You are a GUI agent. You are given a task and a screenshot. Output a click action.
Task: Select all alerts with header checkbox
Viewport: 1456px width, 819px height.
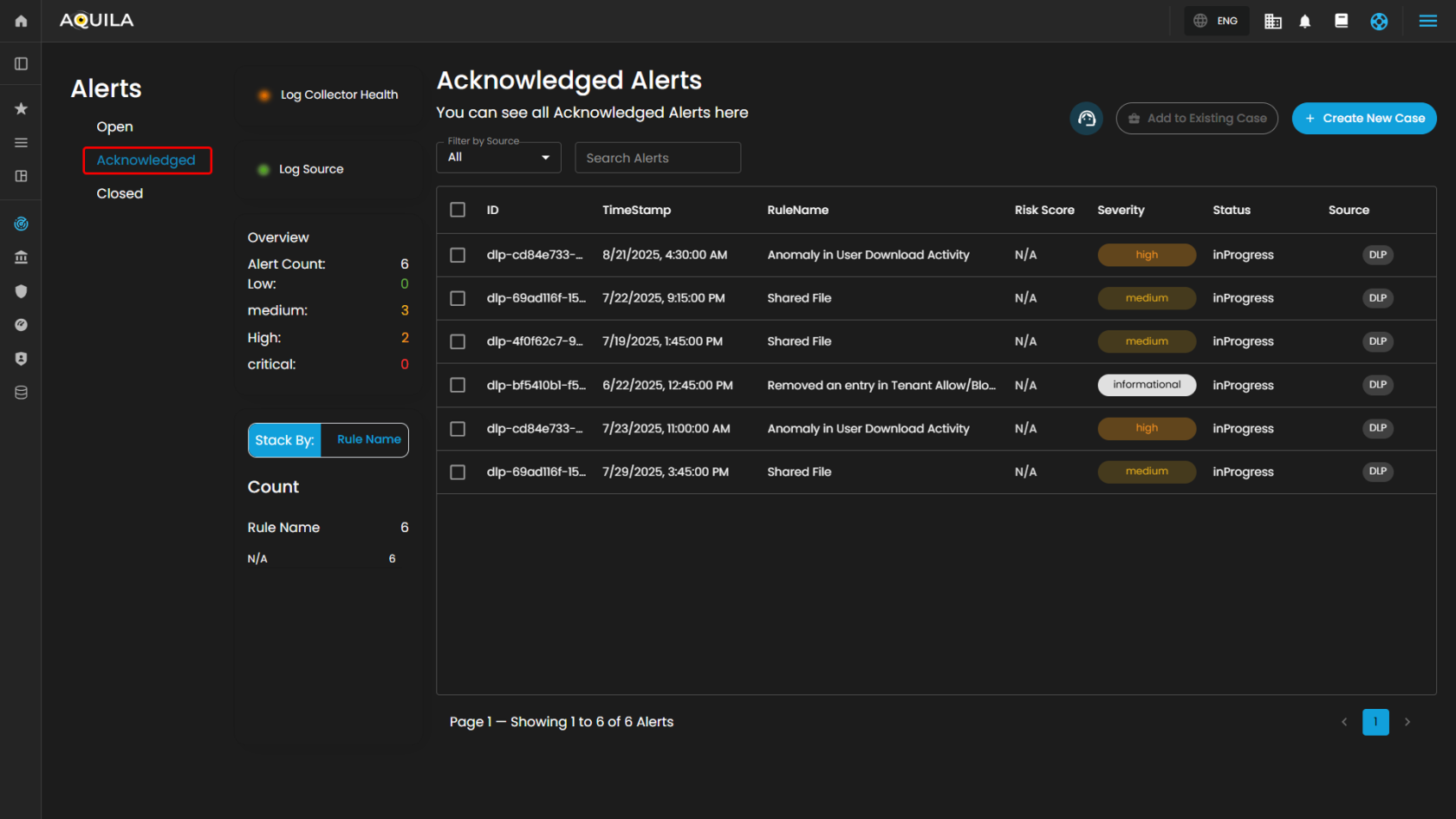click(458, 210)
